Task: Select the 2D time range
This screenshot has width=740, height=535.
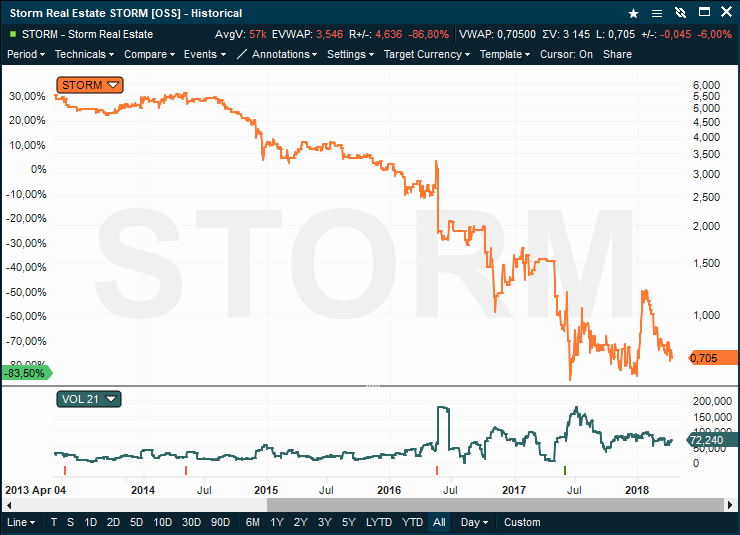Action: tap(113, 522)
